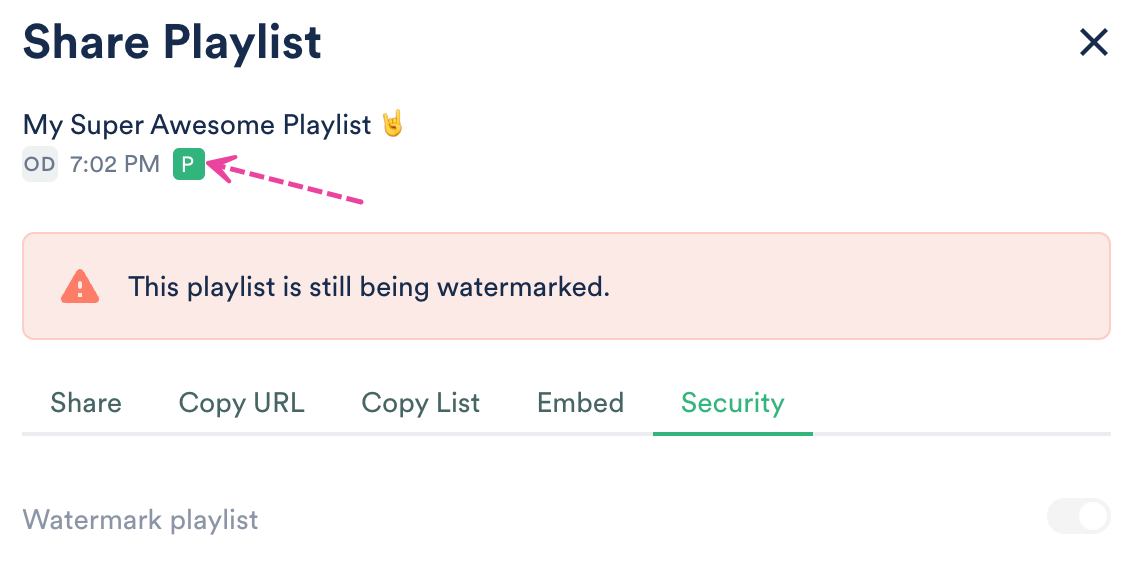This screenshot has height=569, width=1137.
Task: Click the word Awesome in playlist title
Action: coord(213,125)
